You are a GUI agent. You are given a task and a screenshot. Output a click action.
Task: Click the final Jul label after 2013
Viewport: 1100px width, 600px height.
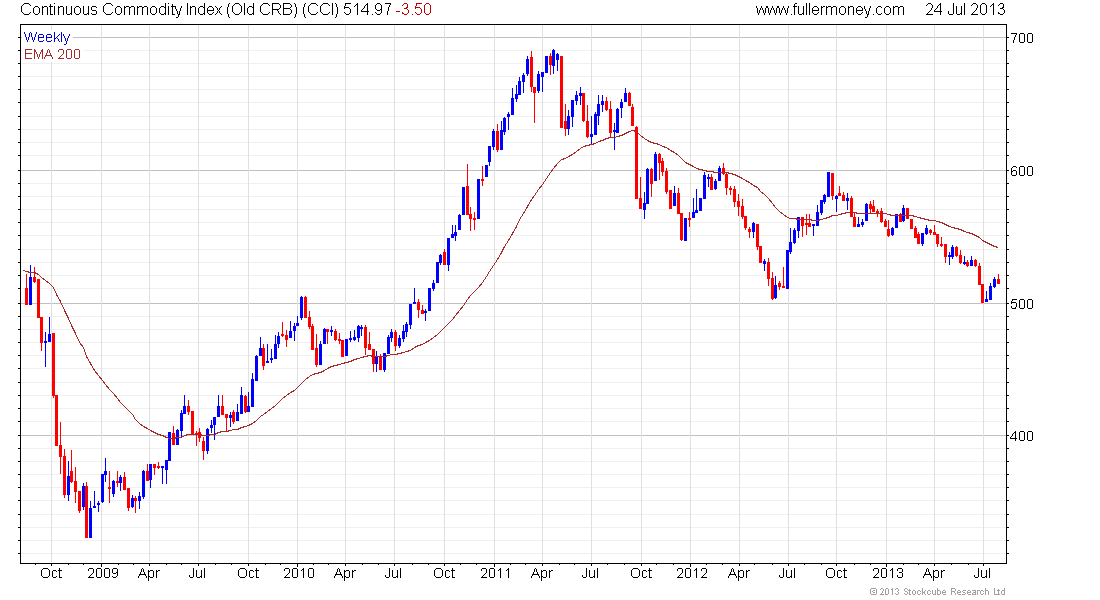click(982, 573)
